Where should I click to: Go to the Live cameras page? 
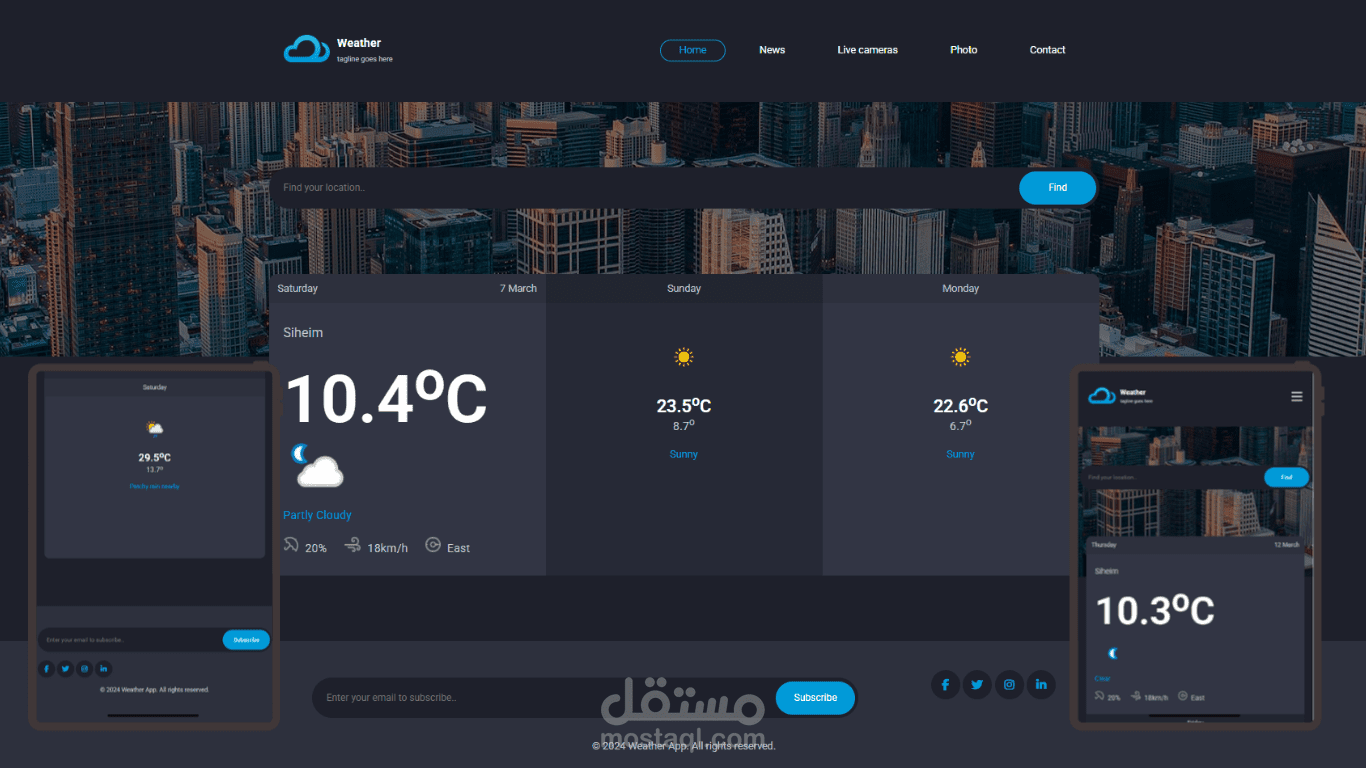[x=867, y=49]
